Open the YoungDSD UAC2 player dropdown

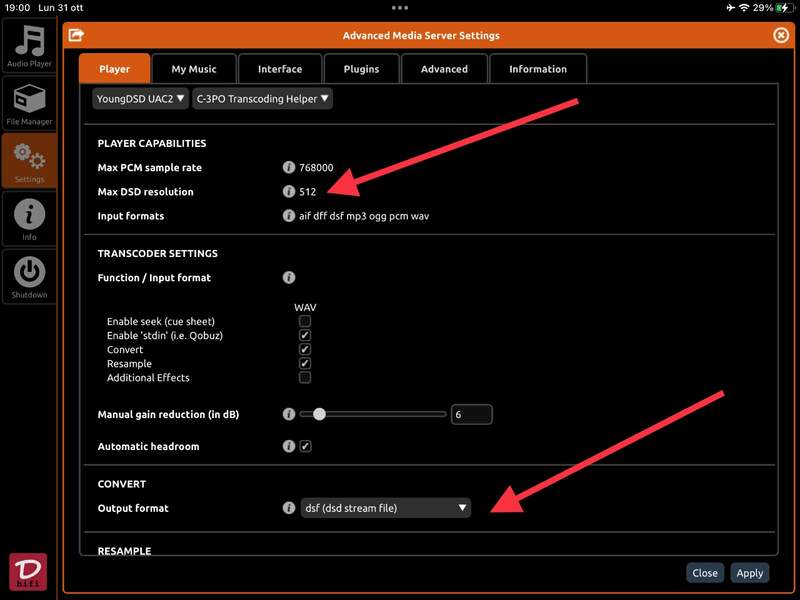click(139, 99)
